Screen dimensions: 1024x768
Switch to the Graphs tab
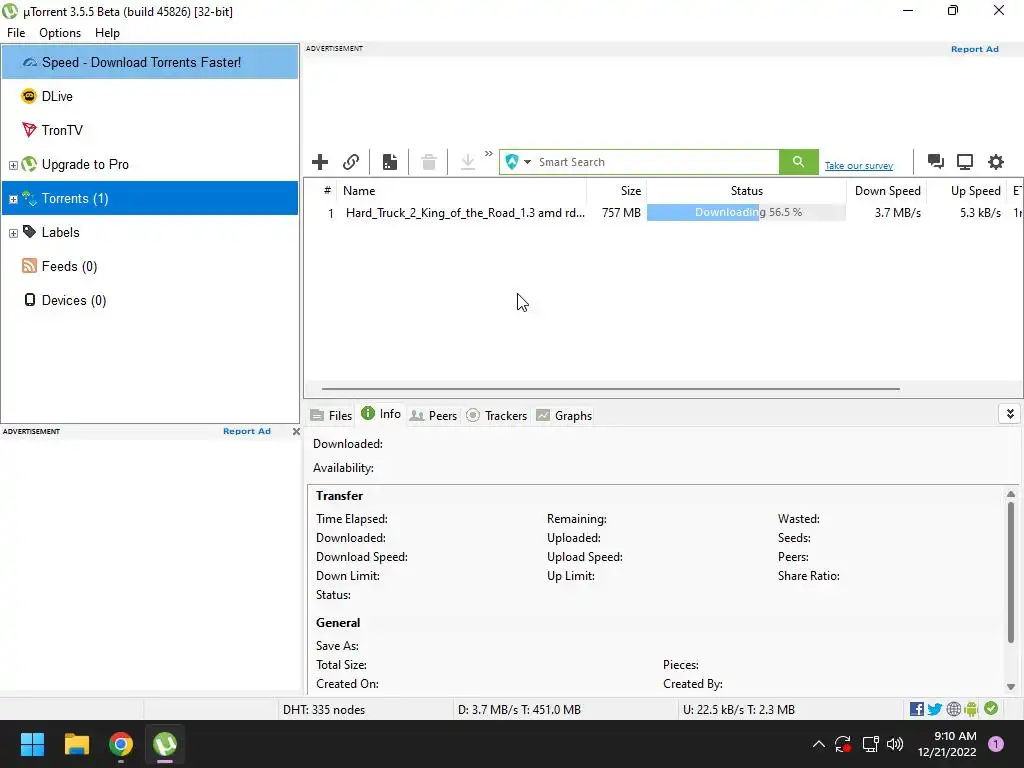[x=564, y=415]
